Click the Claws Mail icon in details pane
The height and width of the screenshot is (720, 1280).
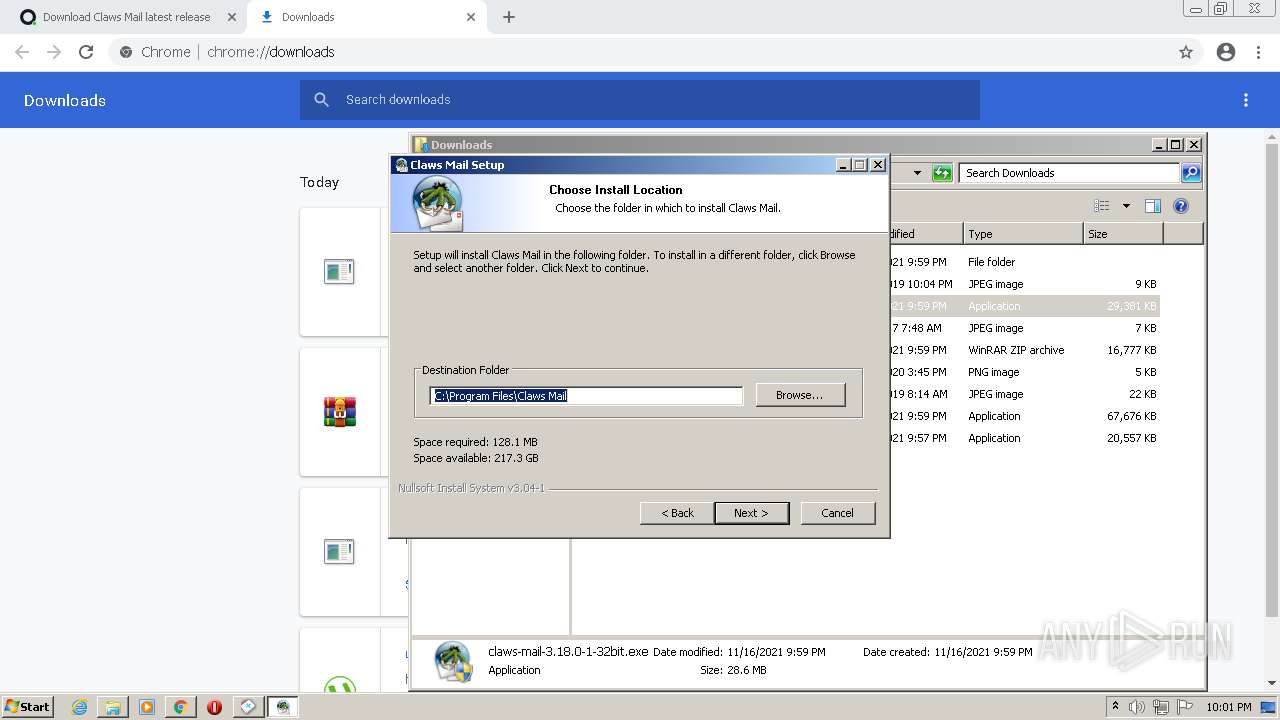point(453,662)
